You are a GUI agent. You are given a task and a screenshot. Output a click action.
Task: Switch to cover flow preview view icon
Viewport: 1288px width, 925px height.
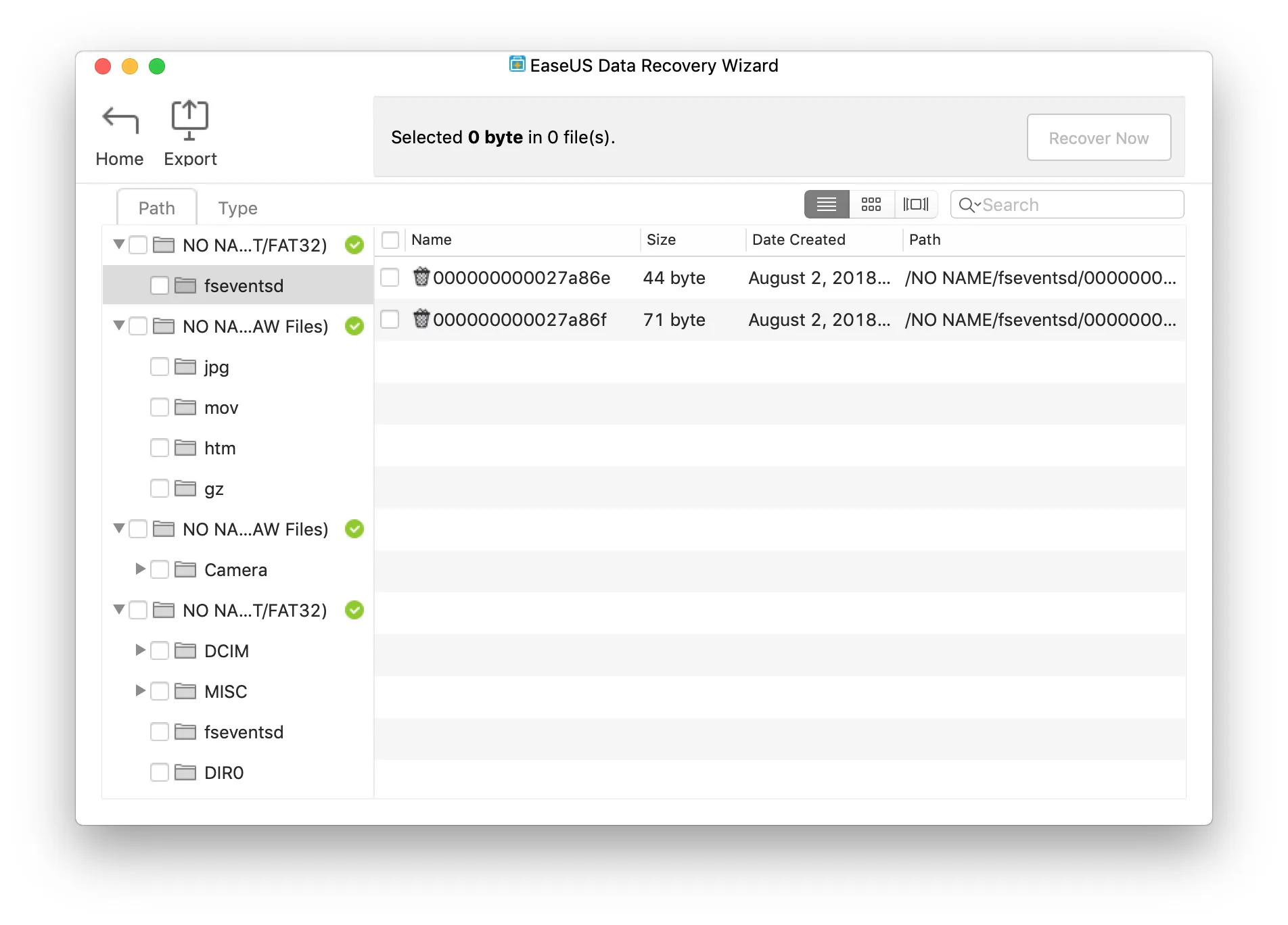tap(915, 204)
